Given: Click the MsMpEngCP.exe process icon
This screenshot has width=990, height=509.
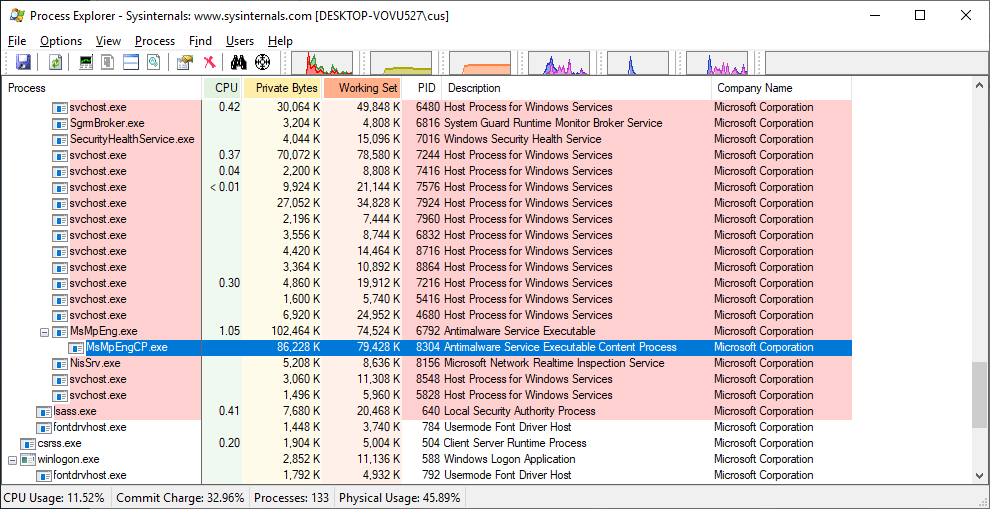Looking at the screenshot, I should click(76, 347).
